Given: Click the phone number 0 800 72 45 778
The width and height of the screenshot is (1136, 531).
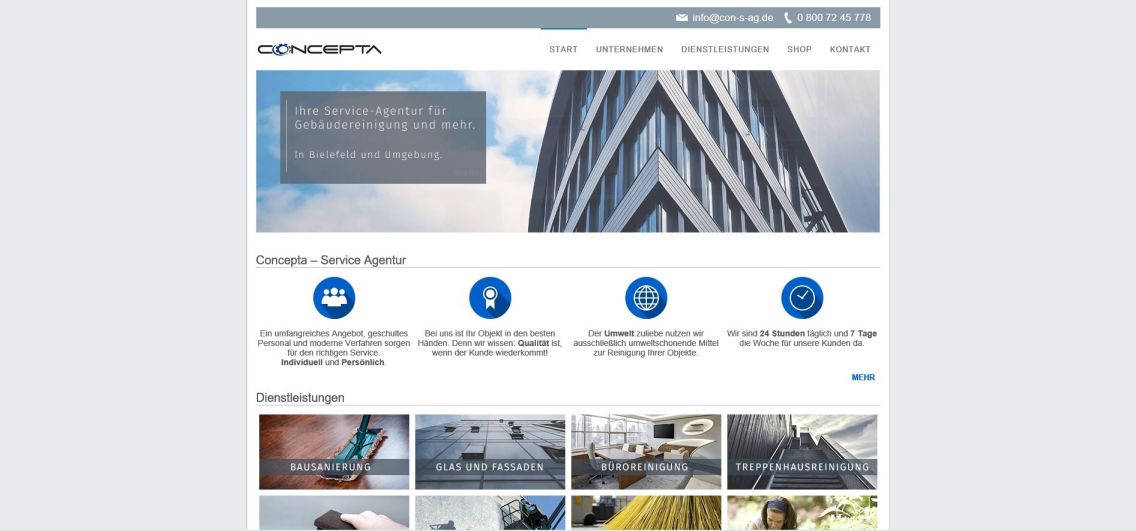Looking at the screenshot, I should [x=834, y=18].
